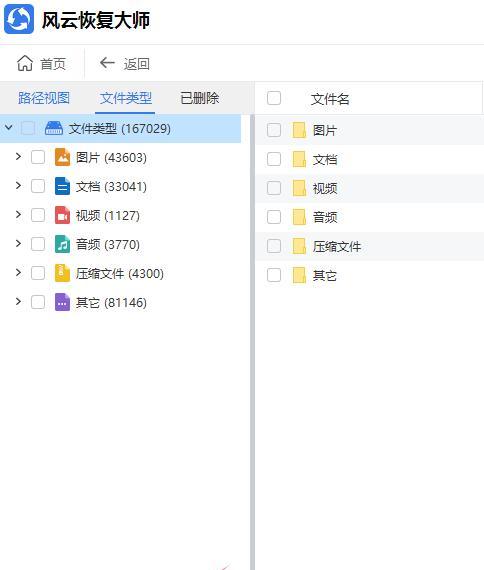
Task: Select the 视频 (1127) tree label
Action: 108,216
